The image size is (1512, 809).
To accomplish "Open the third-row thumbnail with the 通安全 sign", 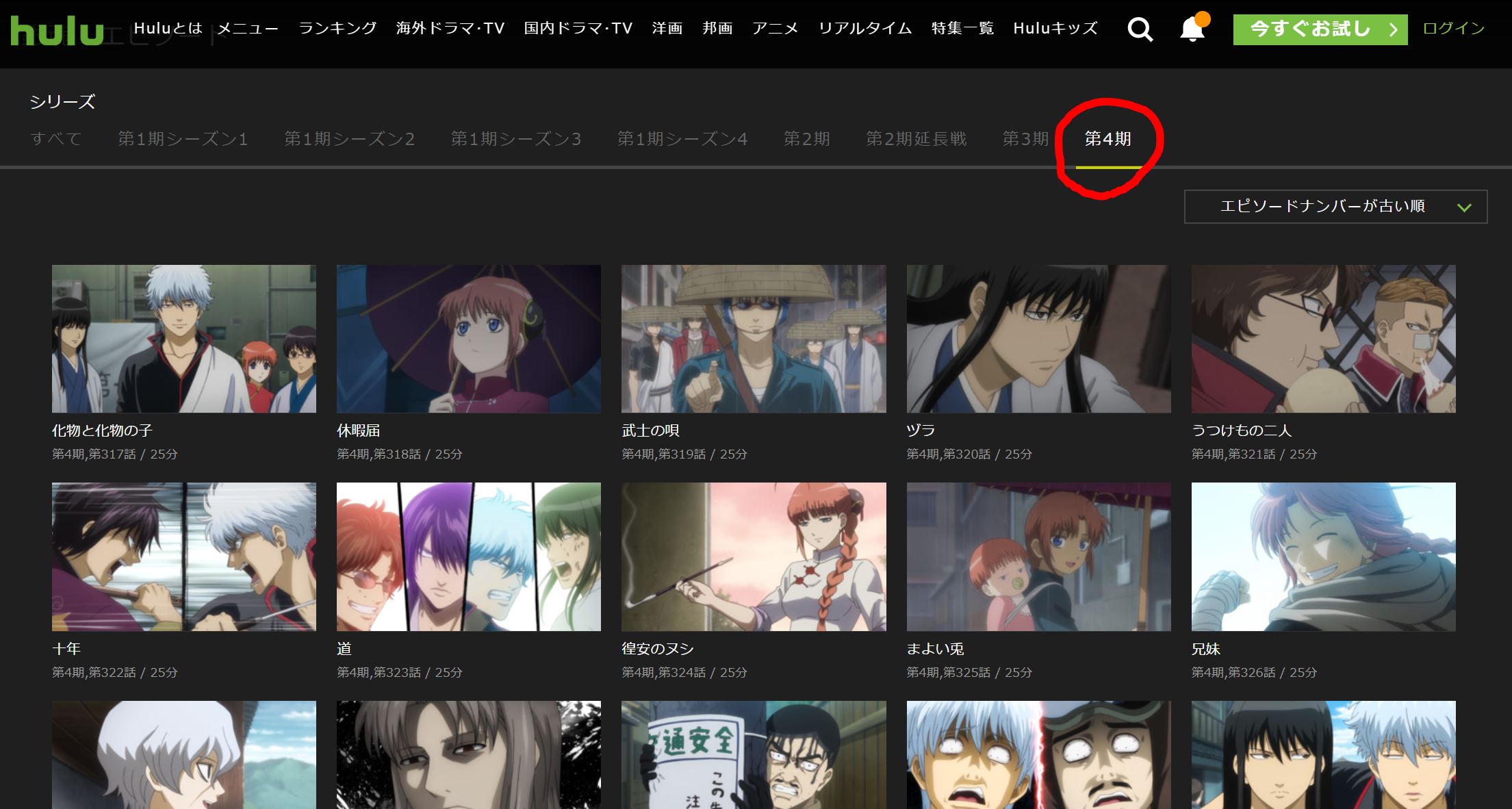I will 754,755.
